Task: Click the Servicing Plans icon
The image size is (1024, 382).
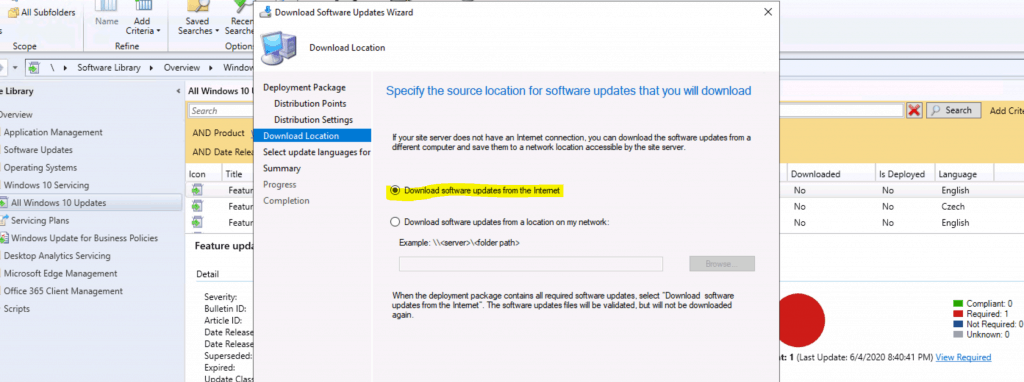Action: [4, 221]
